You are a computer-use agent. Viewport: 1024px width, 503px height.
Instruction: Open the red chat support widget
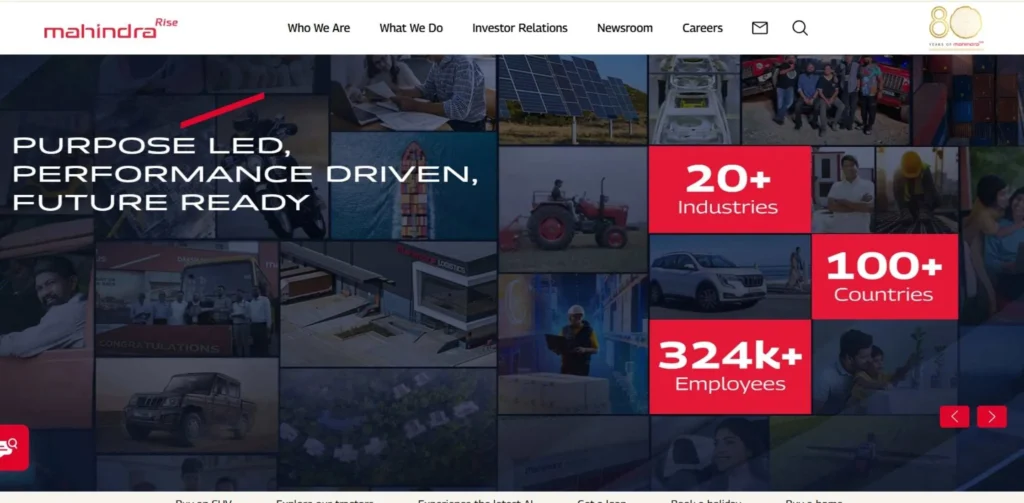14,446
